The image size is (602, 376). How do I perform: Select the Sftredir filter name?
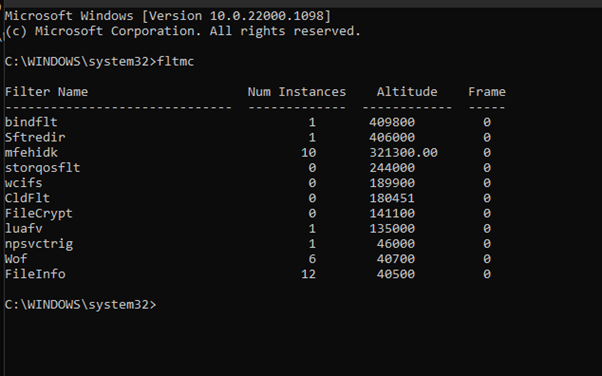(x=35, y=137)
